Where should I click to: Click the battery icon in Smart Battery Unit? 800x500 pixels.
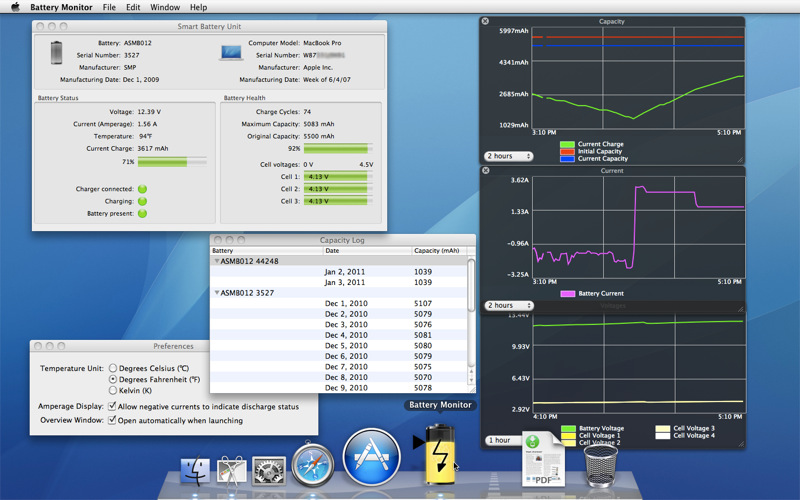click(57, 53)
